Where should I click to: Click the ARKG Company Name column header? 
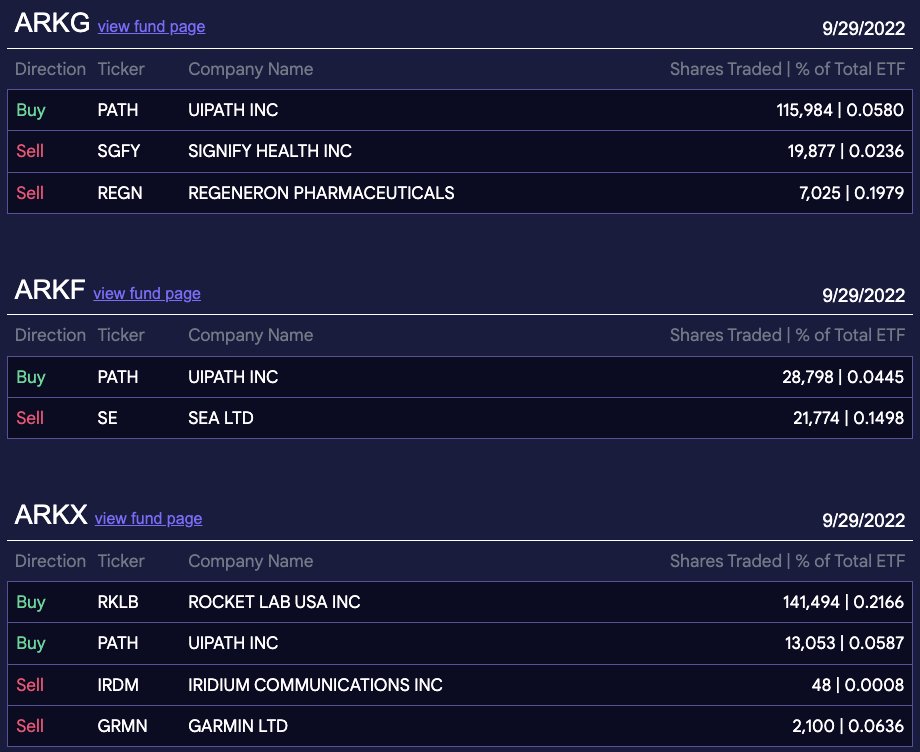[251, 69]
